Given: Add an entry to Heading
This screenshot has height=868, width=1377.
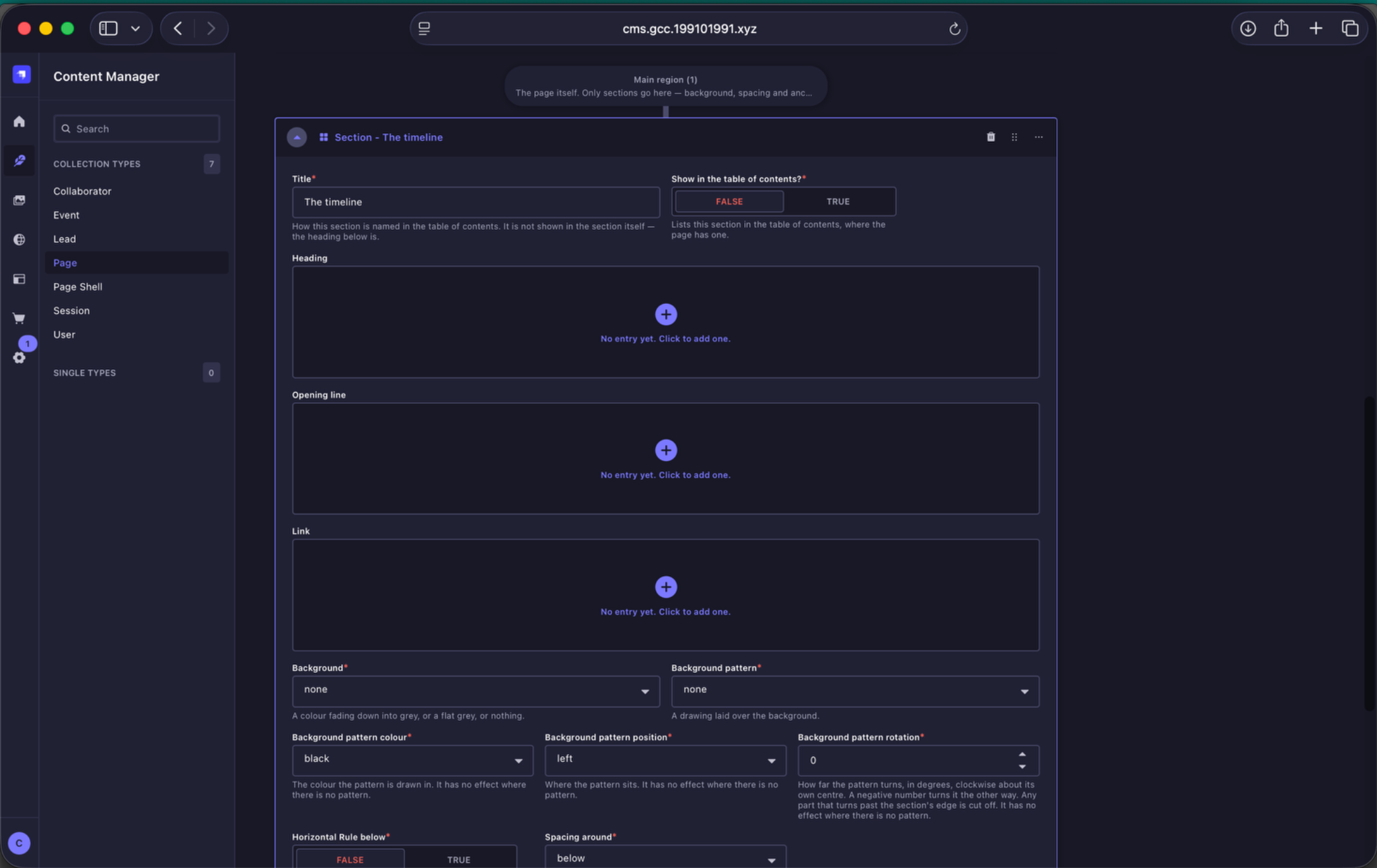Looking at the screenshot, I should coord(666,314).
